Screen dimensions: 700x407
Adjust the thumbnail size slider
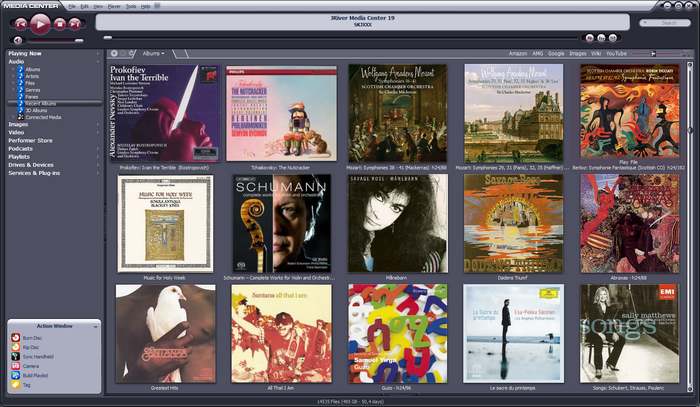coord(653,54)
